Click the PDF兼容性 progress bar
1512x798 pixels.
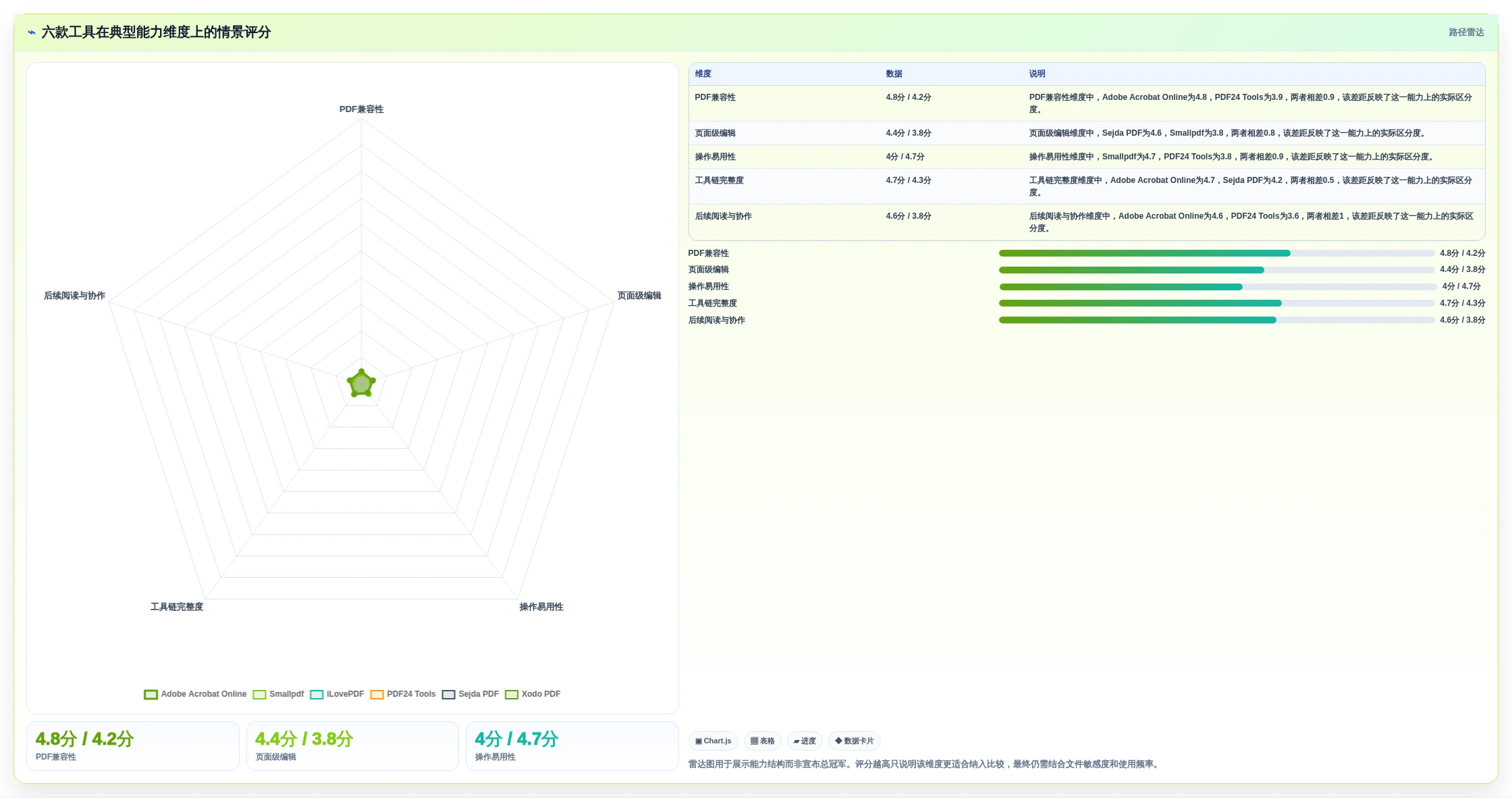coord(1217,253)
